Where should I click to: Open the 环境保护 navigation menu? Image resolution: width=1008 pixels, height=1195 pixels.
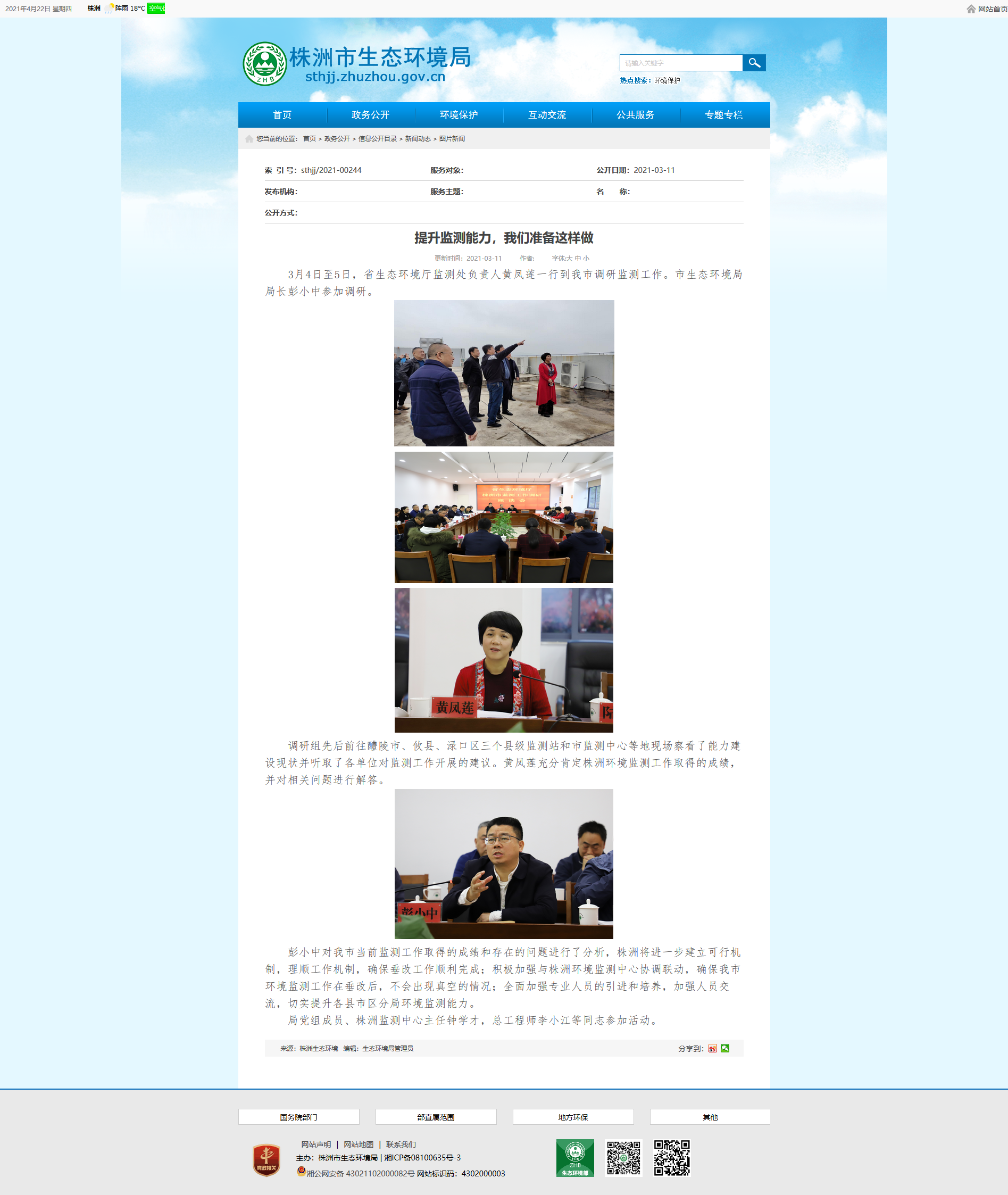[x=459, y=115]
